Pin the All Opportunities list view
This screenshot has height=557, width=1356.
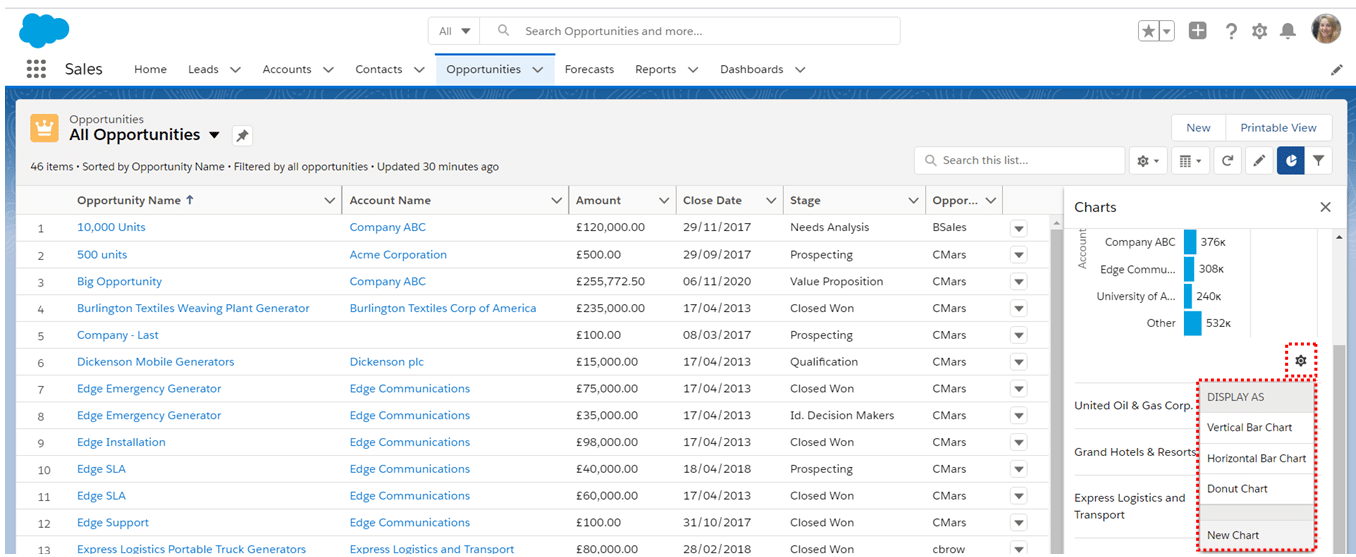coord(242,136)
